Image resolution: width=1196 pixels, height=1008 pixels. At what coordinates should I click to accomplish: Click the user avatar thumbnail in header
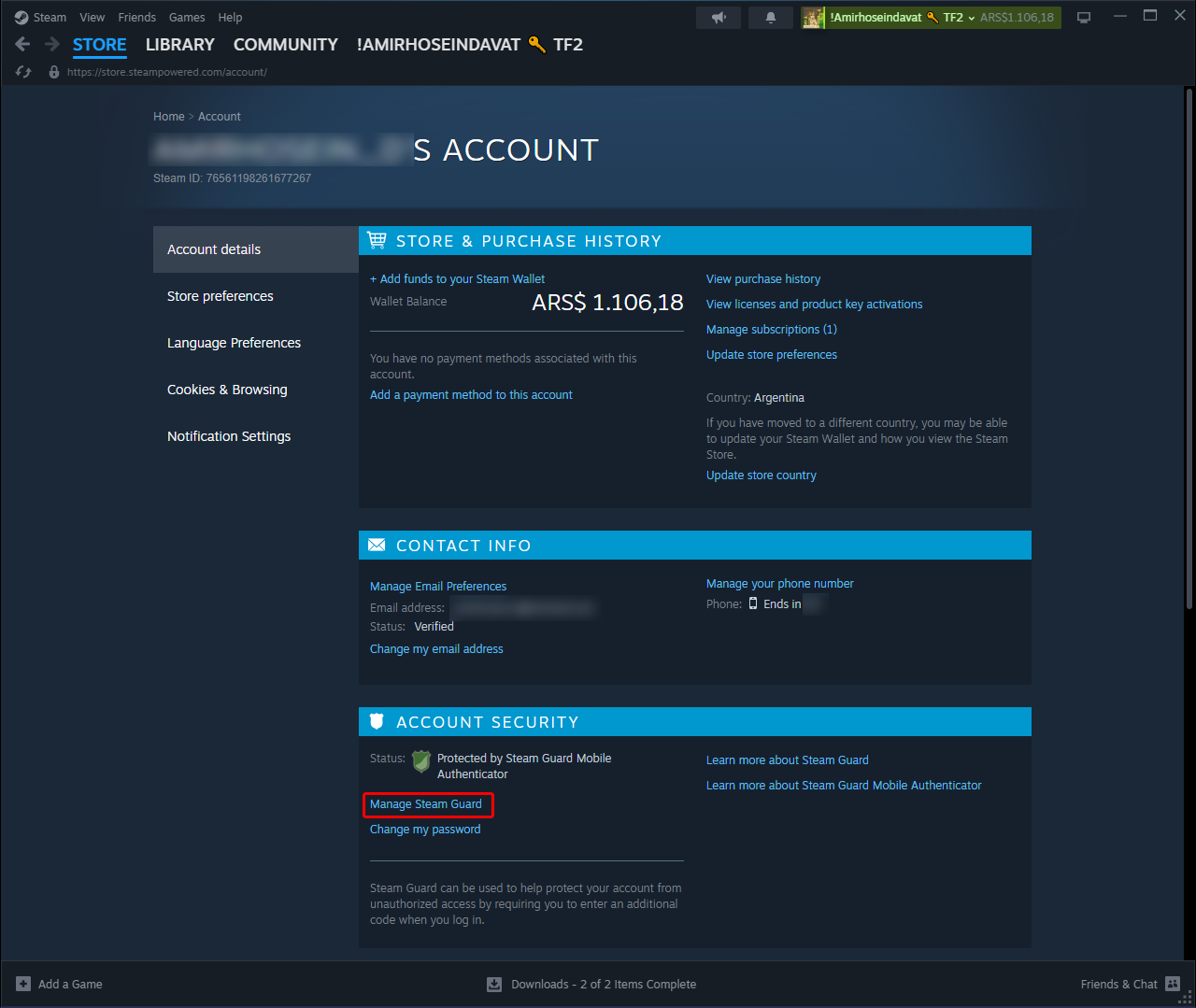click(813, 18)
